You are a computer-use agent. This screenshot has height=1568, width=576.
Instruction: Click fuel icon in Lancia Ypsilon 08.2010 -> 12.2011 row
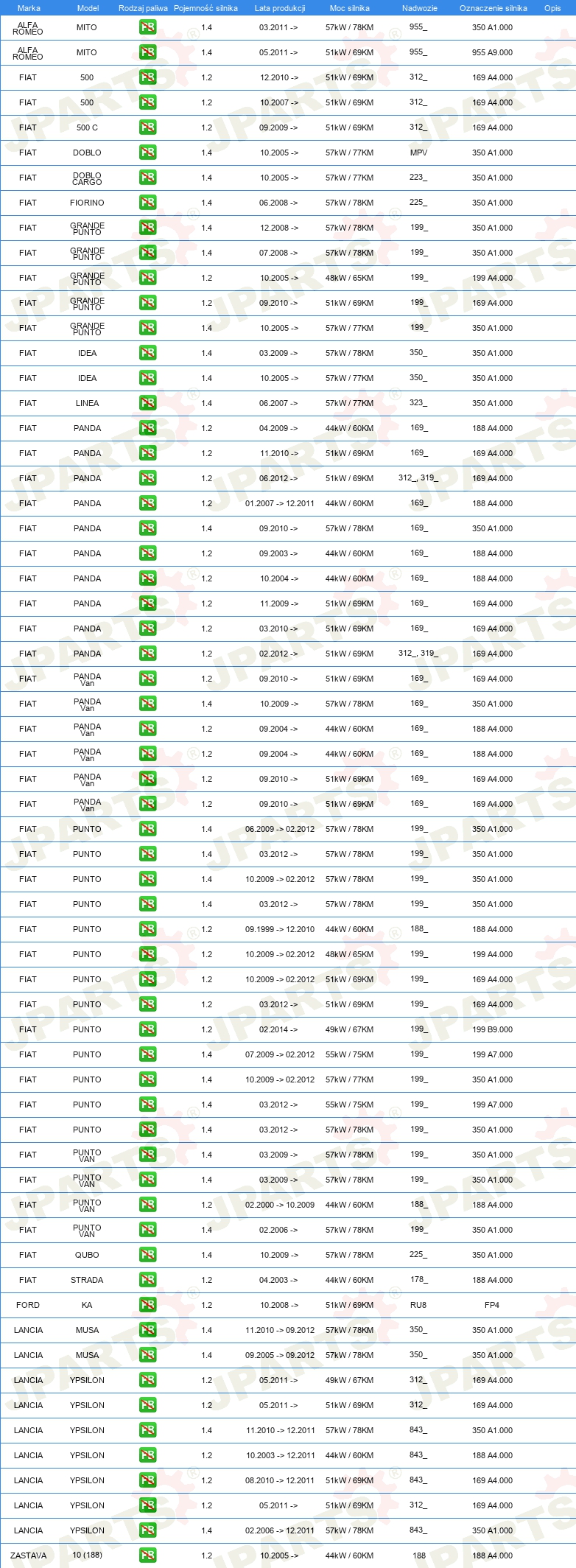(x=147, y=1480)
